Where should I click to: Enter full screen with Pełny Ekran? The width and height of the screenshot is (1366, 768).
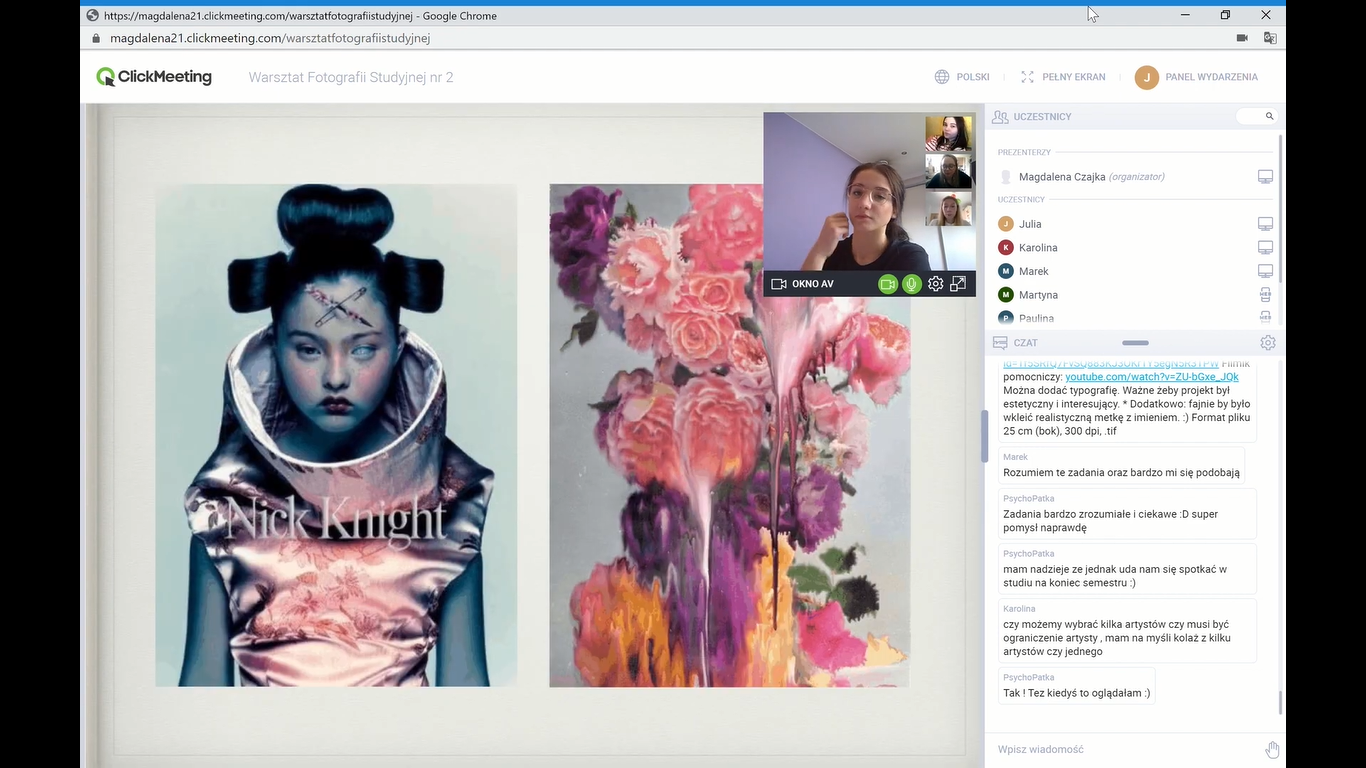(x=1063, y=77)
